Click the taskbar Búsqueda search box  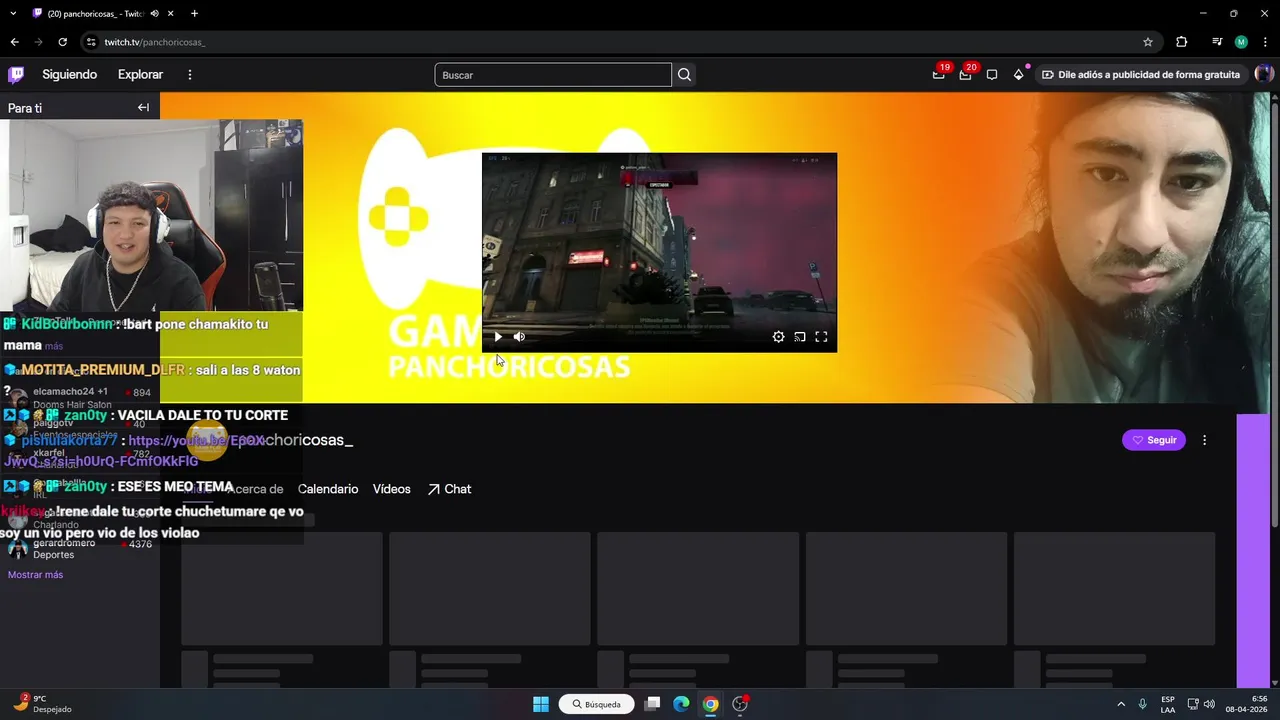coord(597,704)
